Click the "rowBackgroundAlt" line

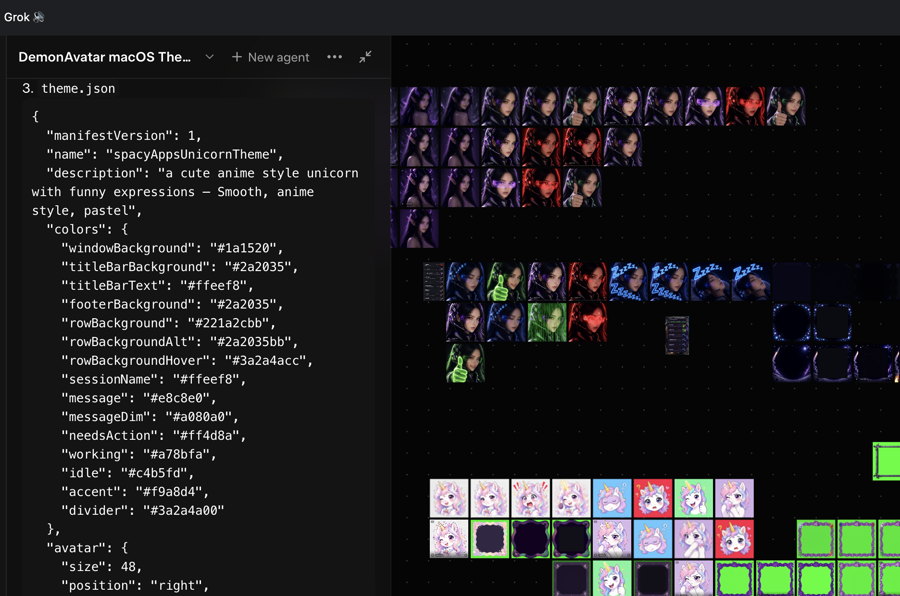[x=179, y=342]
